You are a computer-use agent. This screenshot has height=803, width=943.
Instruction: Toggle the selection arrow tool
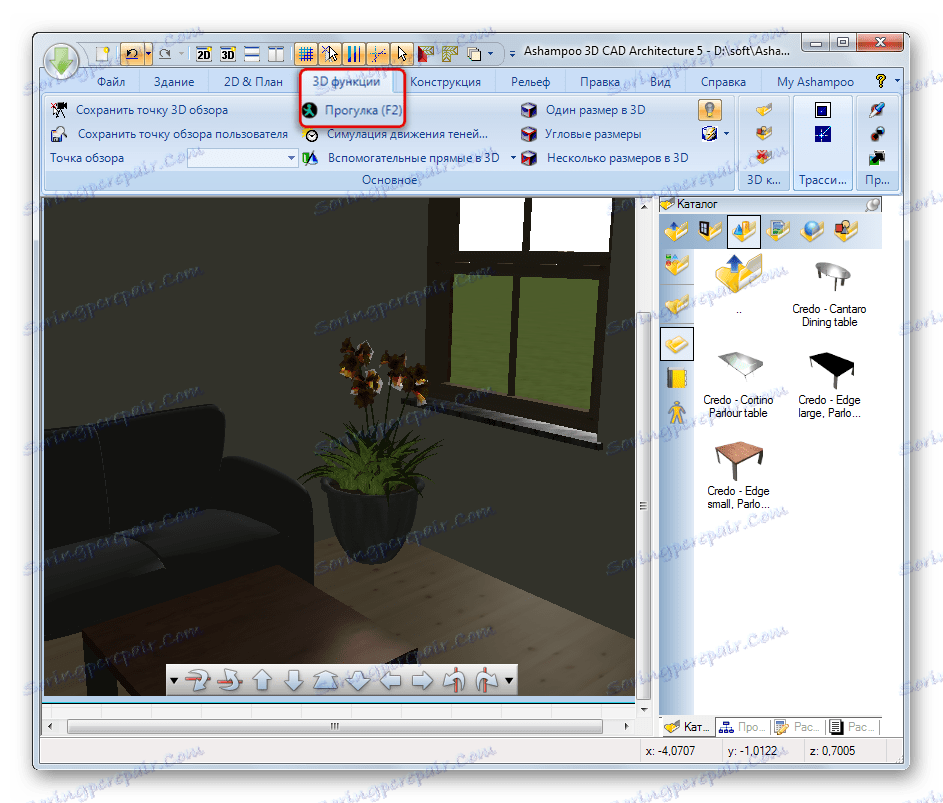pos(402,54)
